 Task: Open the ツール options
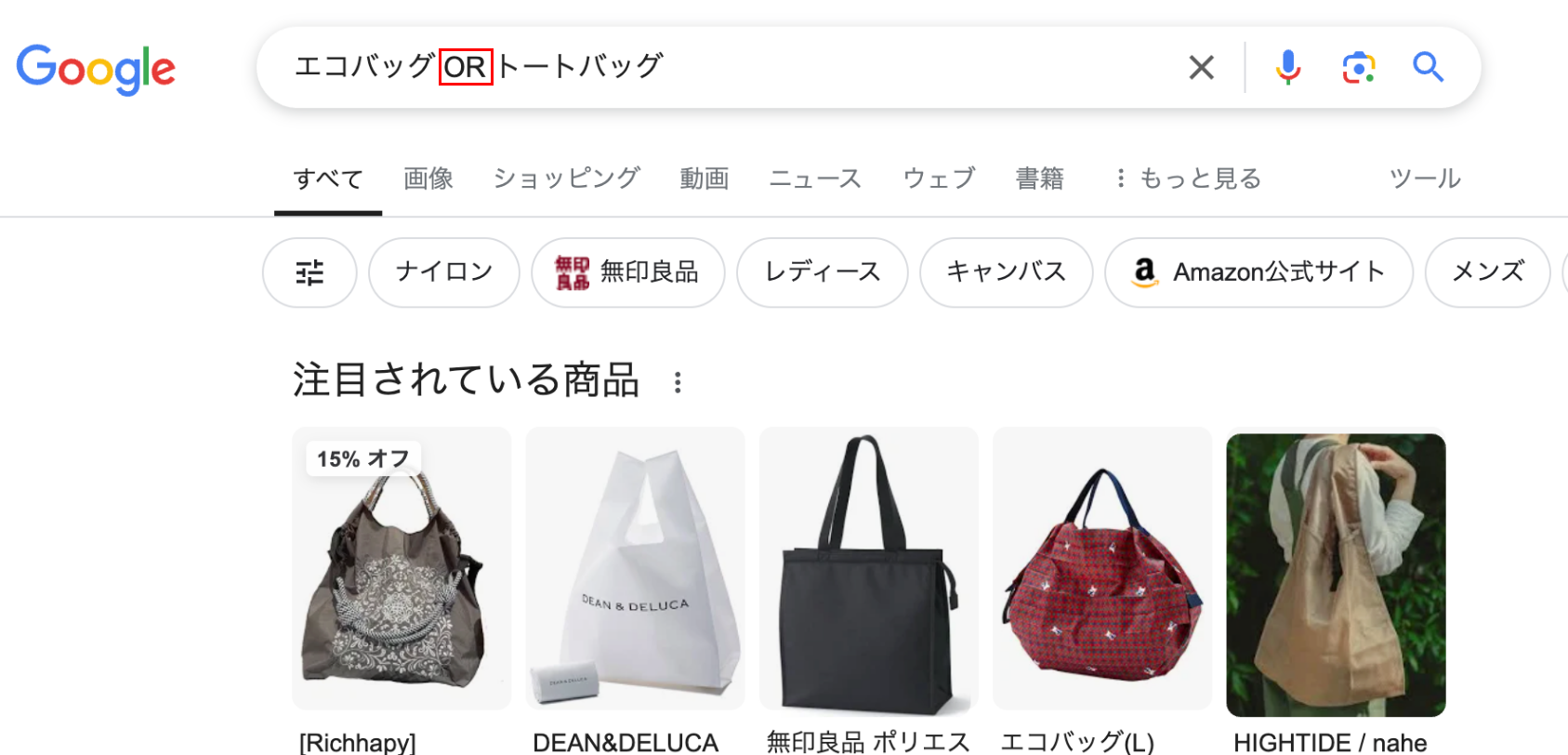click(1425, 179)
